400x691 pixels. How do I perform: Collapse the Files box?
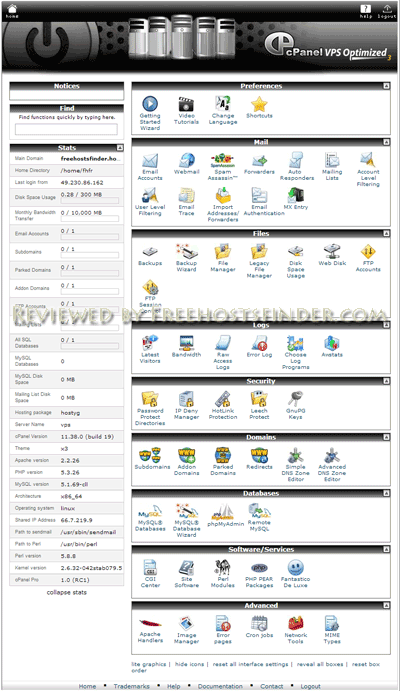(386, 233)
